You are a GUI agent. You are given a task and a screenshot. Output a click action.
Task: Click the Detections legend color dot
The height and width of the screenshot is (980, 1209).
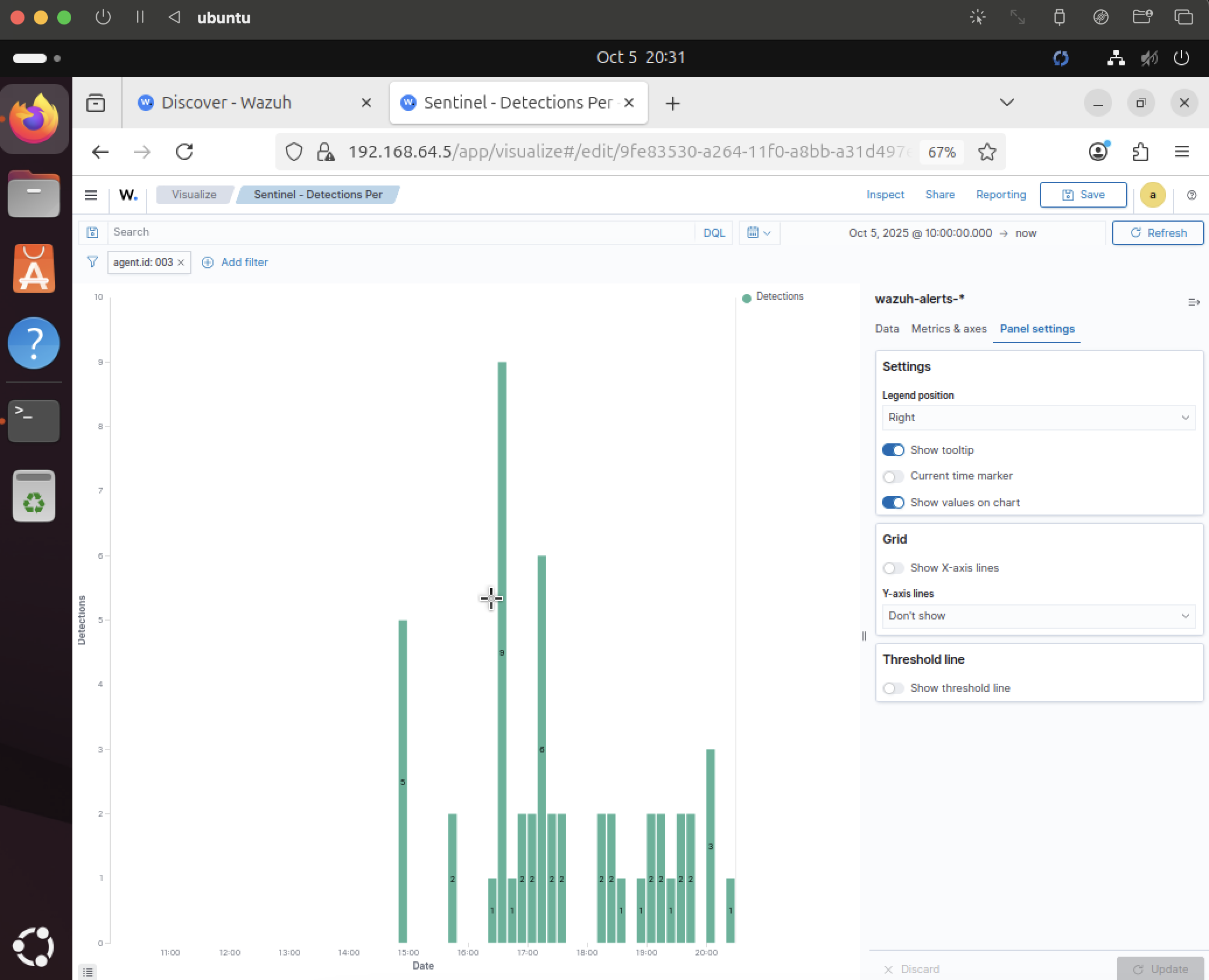click(x=746, y=299)
